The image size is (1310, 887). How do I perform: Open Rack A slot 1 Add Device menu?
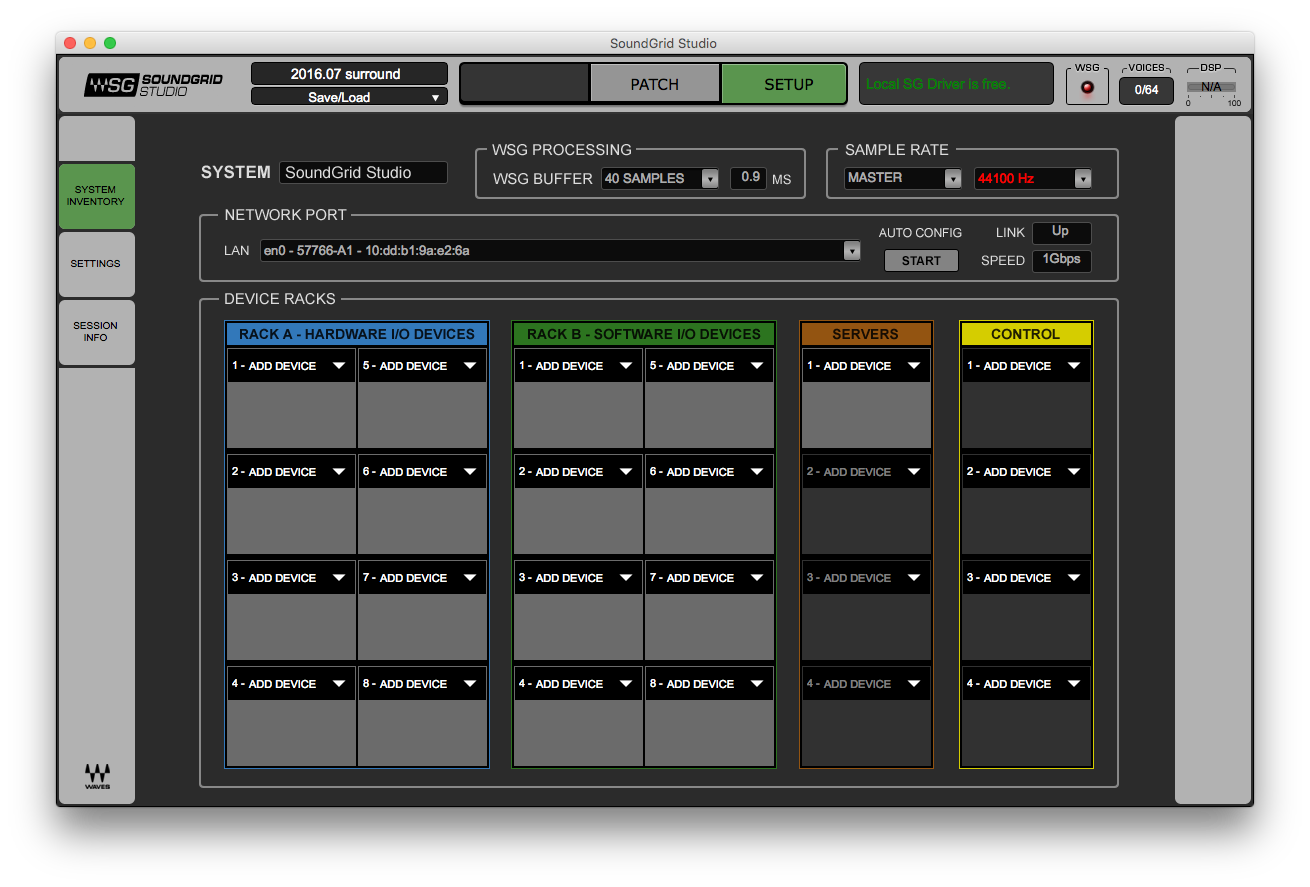[x=291, y=366]
